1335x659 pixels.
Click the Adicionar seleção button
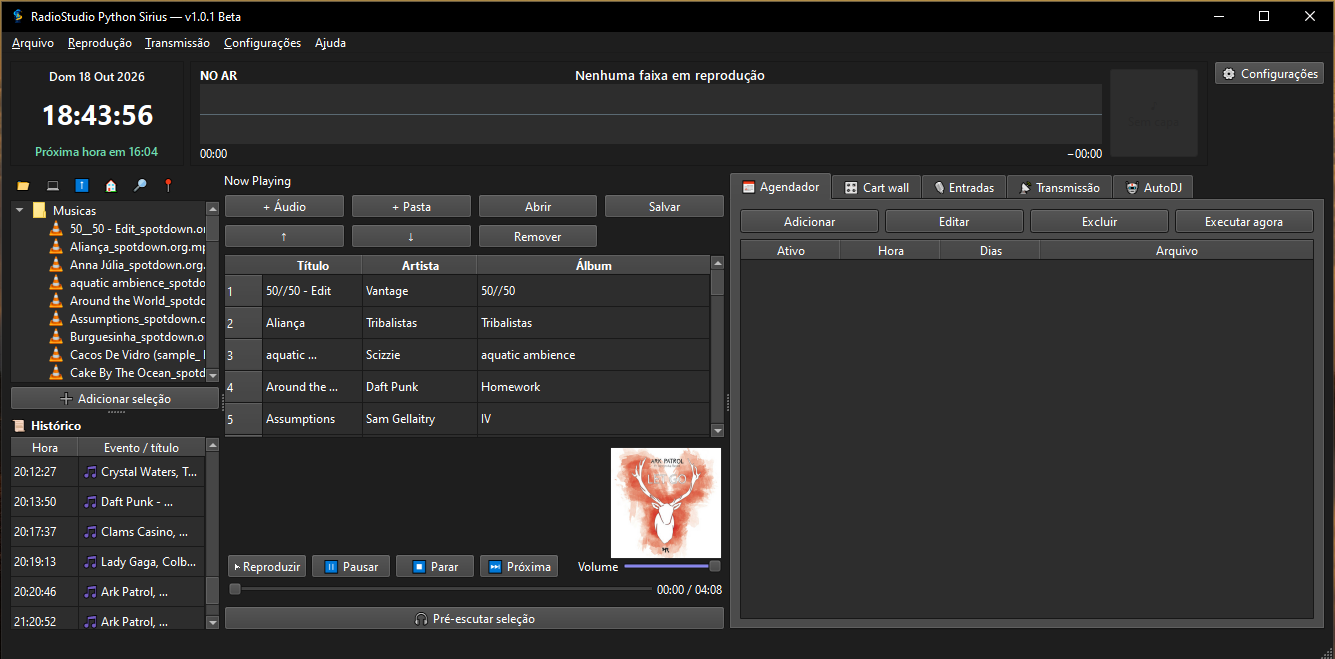115,398
